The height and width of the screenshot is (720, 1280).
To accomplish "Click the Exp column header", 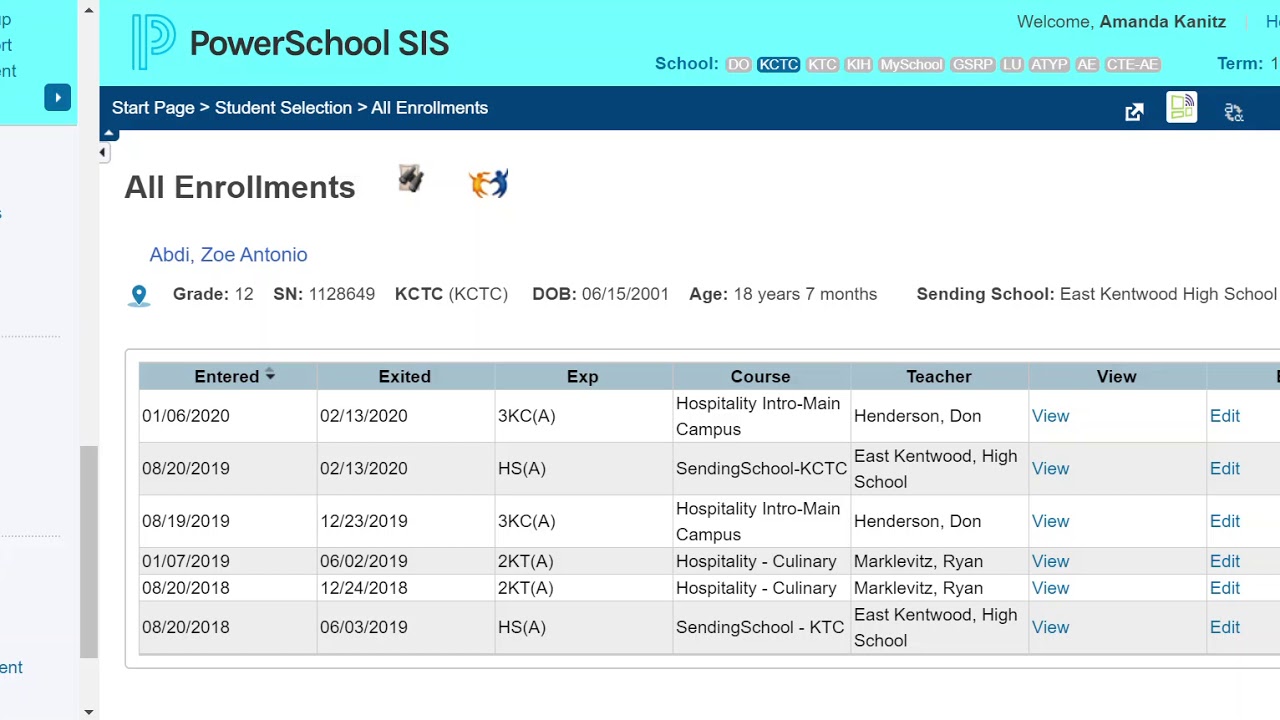I will click(582, 376).
